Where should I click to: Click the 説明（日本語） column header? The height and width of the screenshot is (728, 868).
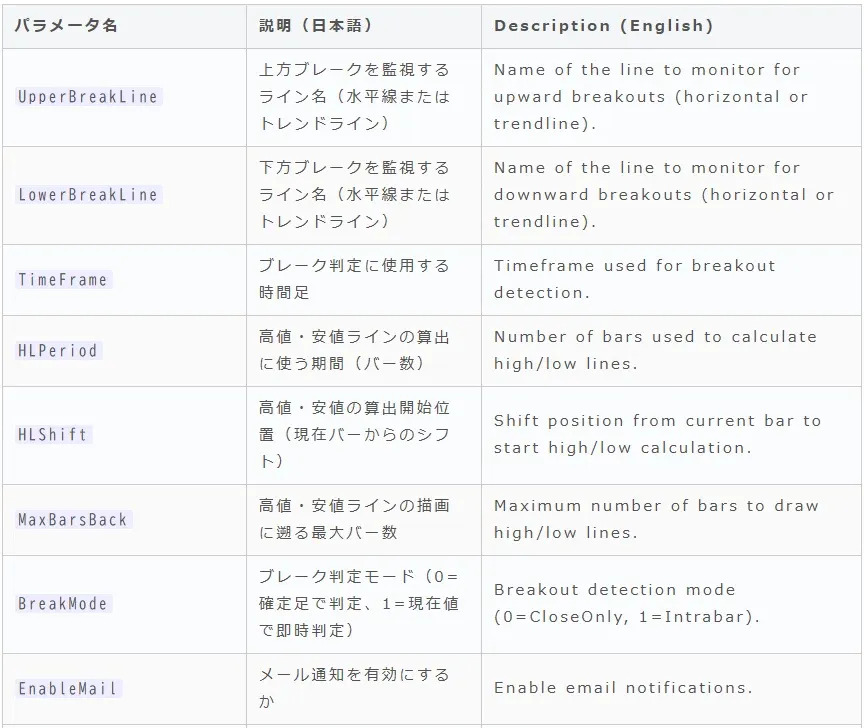316,25
